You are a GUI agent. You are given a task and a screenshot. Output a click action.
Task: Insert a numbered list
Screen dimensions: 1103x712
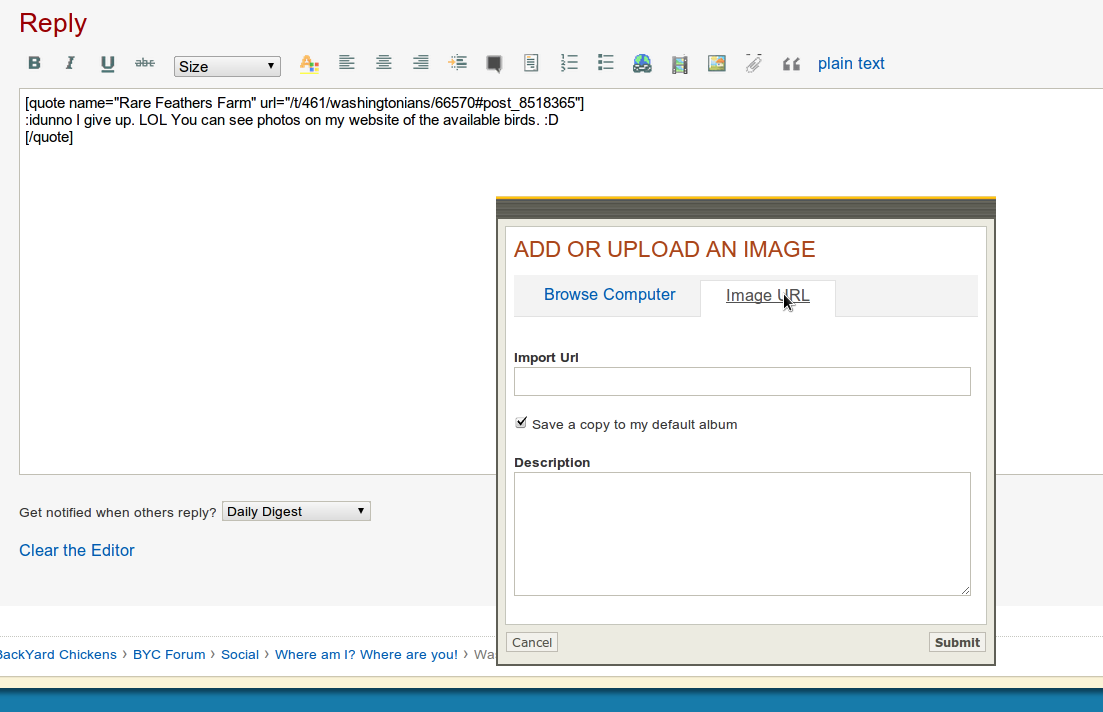[x=569, y=63]
